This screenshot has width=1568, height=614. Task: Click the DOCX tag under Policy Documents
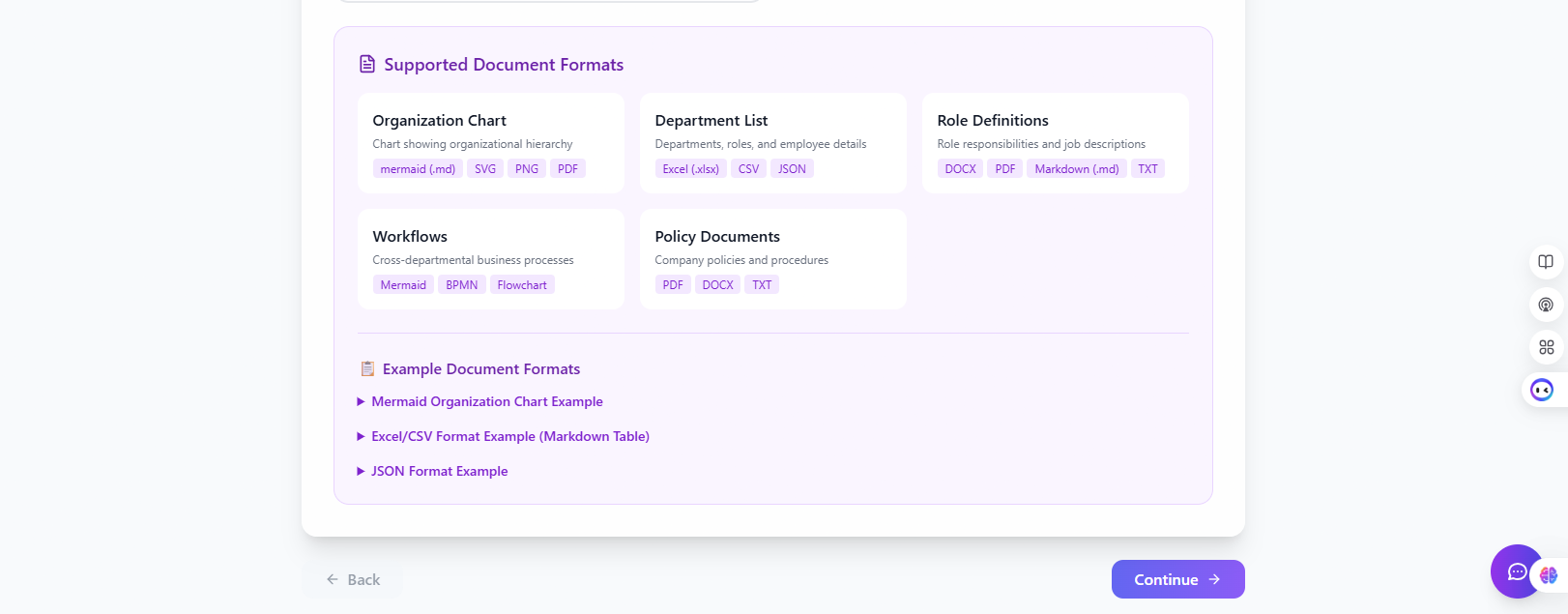[717, 284]
